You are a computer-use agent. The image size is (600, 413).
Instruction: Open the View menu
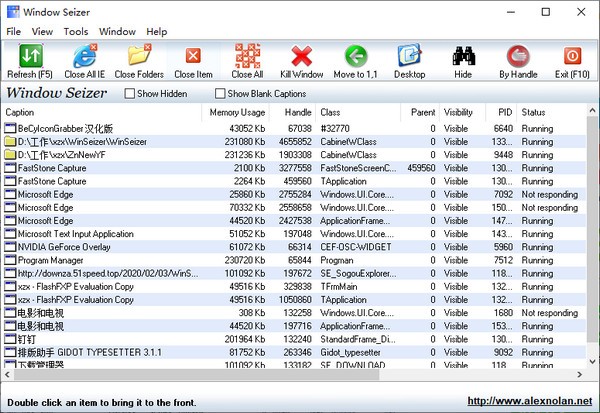[x=42, y=32]
